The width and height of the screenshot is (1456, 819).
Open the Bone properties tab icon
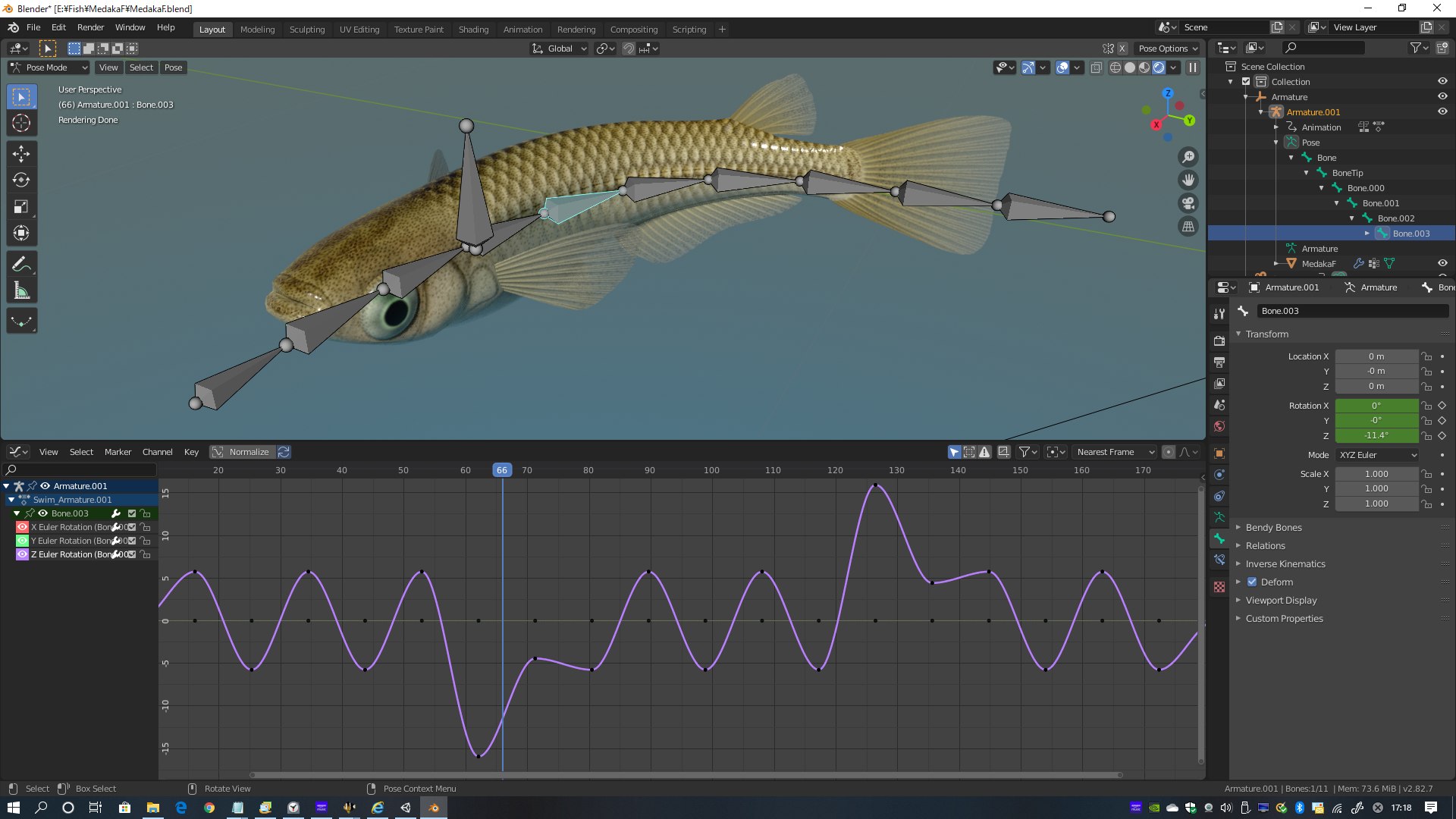[x=1219, y=538]
